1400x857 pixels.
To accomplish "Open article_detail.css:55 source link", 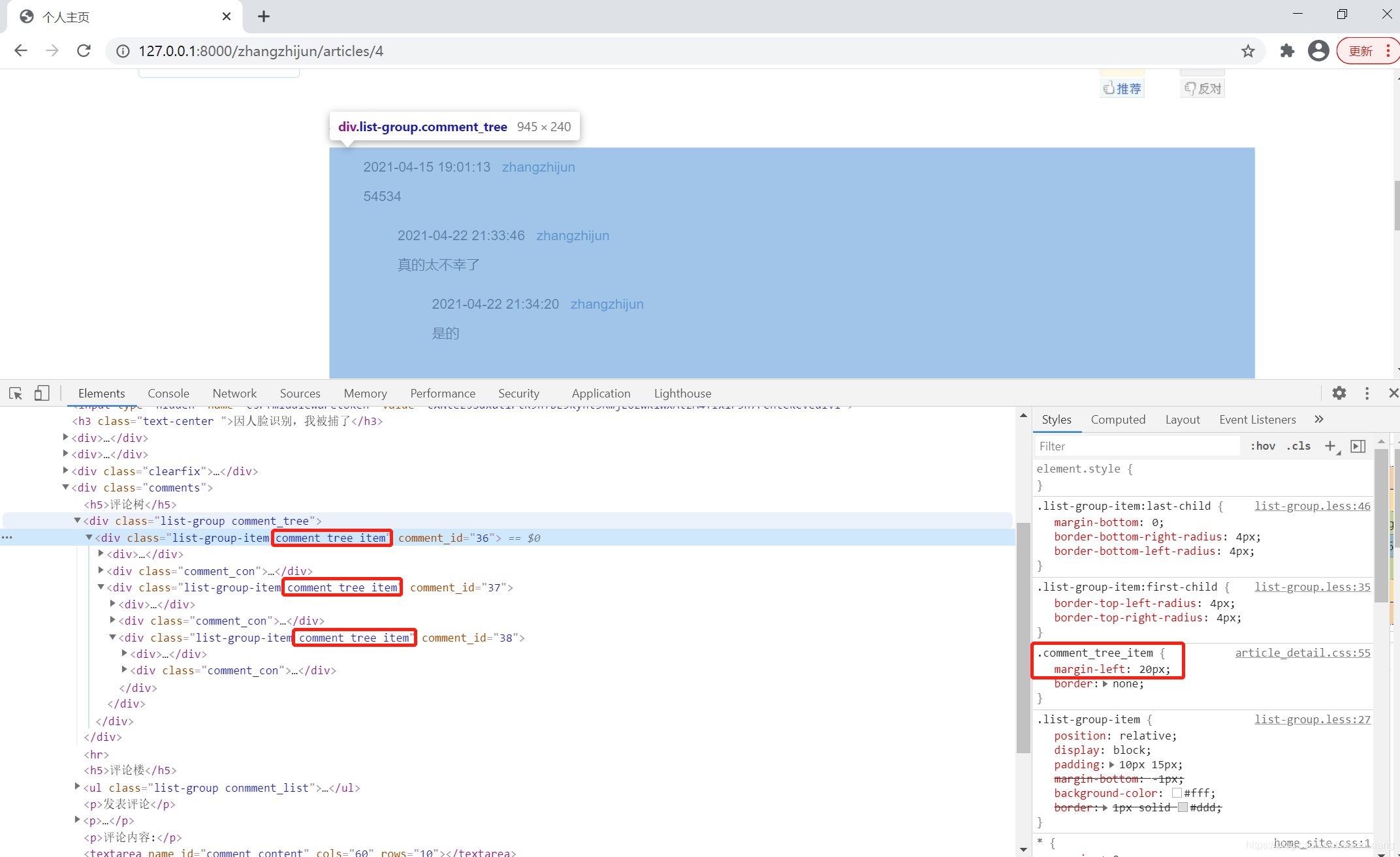I will click(1303, 653).
